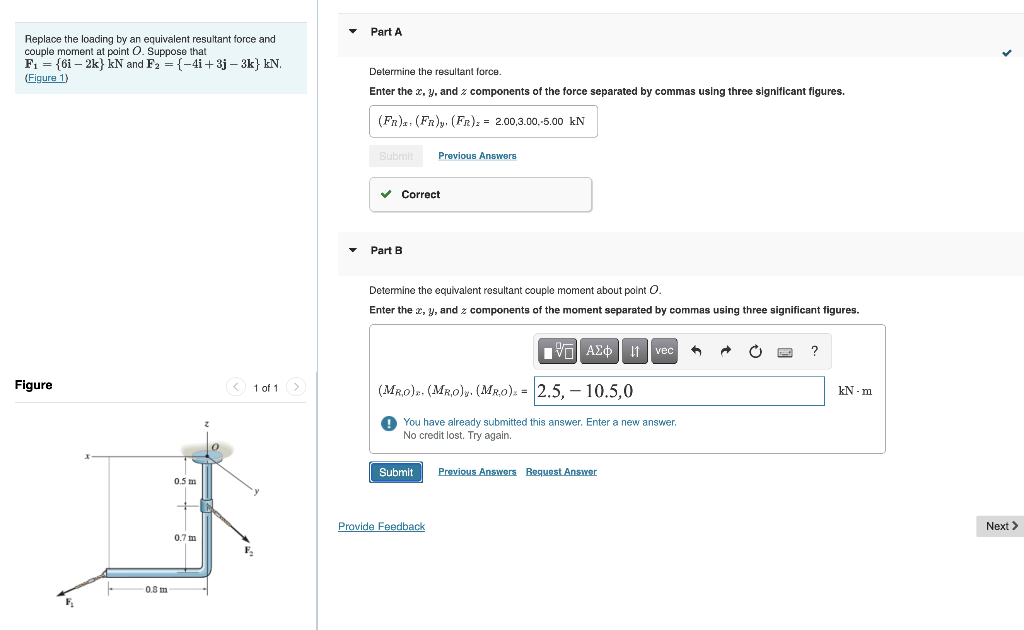Screen dimensions: 1024x630
Task: Open Previous Answers for Part B
Action: click(477, 472)
